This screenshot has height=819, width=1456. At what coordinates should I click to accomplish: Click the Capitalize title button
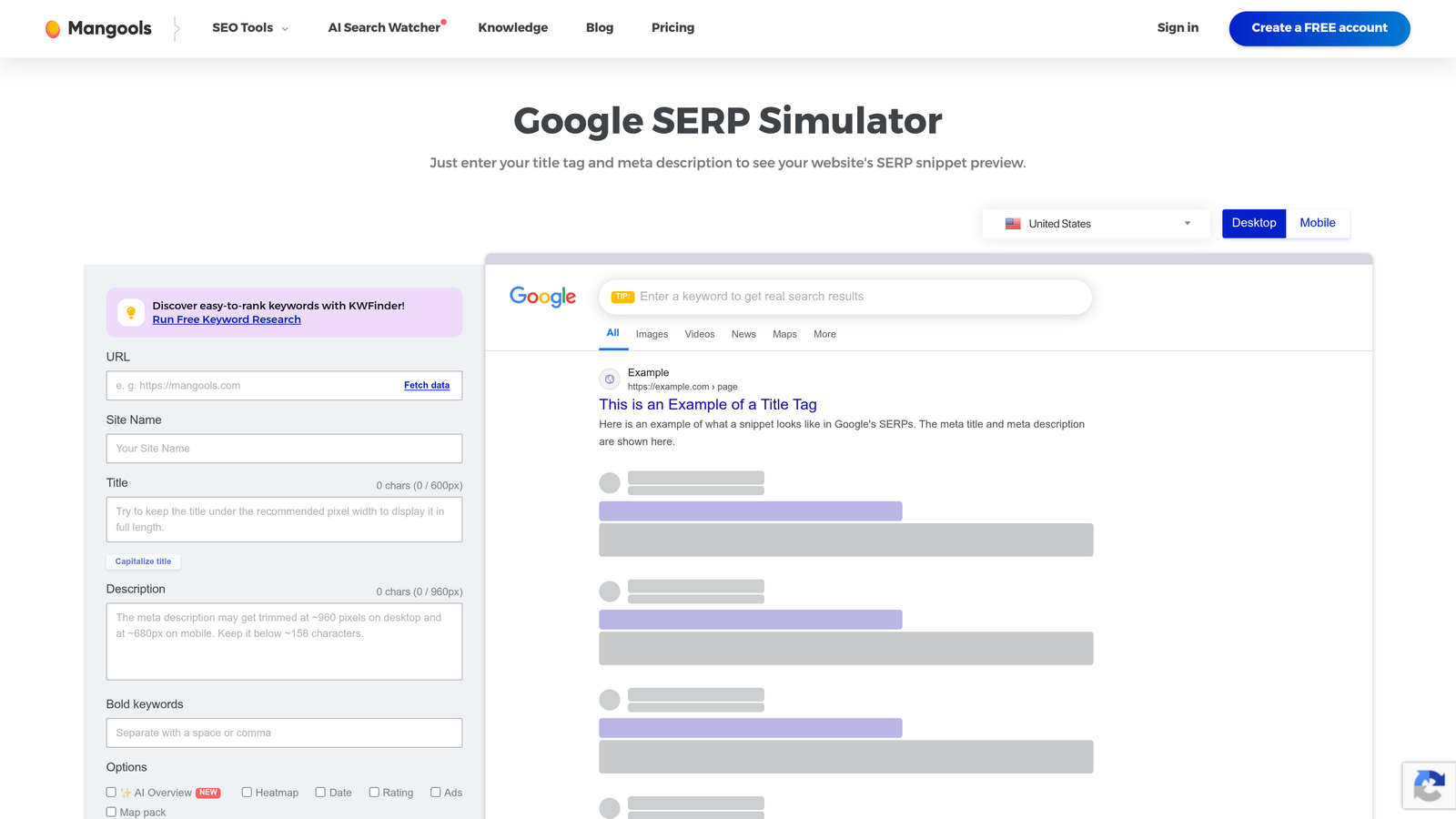tap(143, 561)
